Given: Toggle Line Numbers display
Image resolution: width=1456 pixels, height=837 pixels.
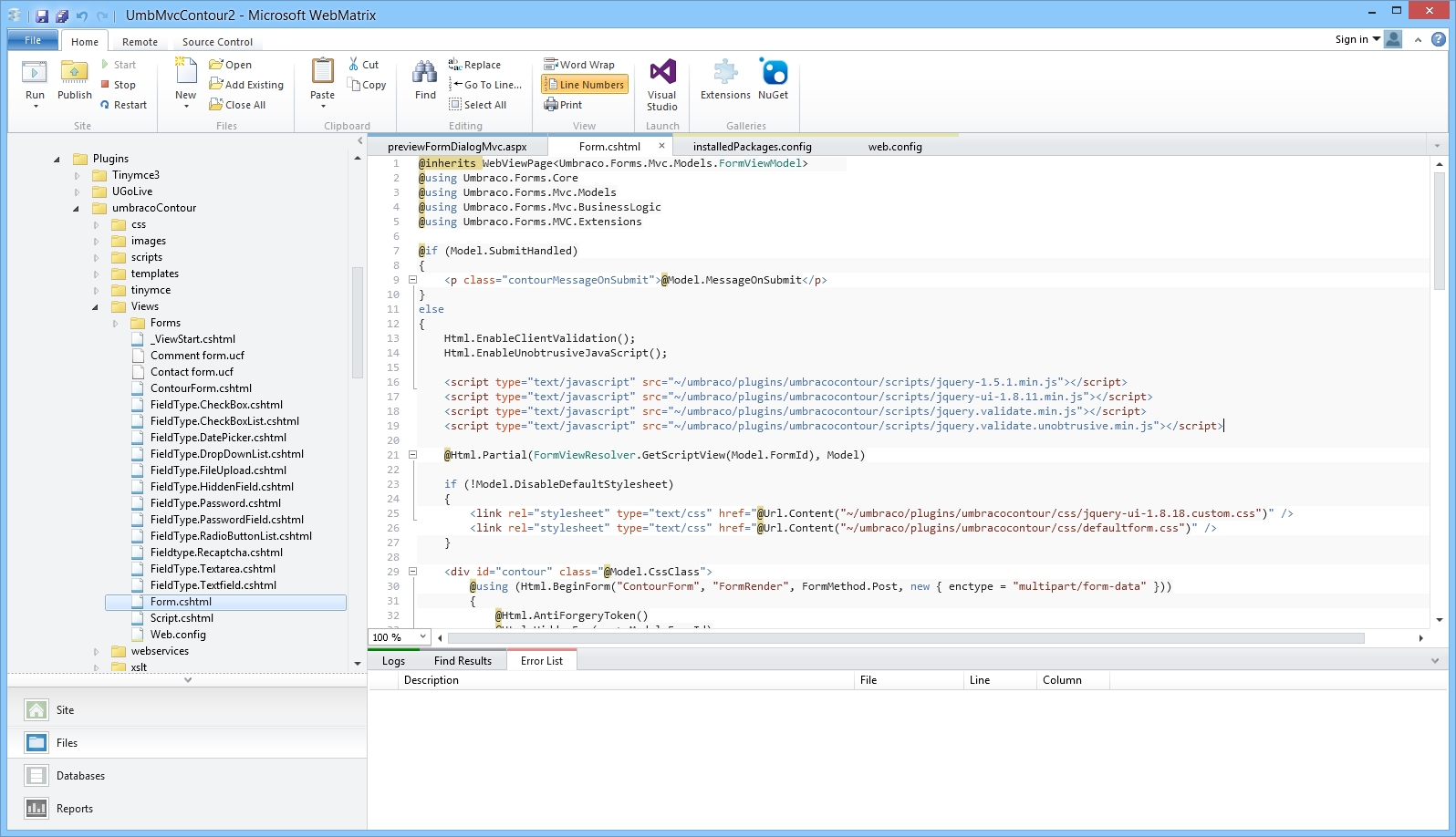Looking at the screenshot, I should coord(584,85).
